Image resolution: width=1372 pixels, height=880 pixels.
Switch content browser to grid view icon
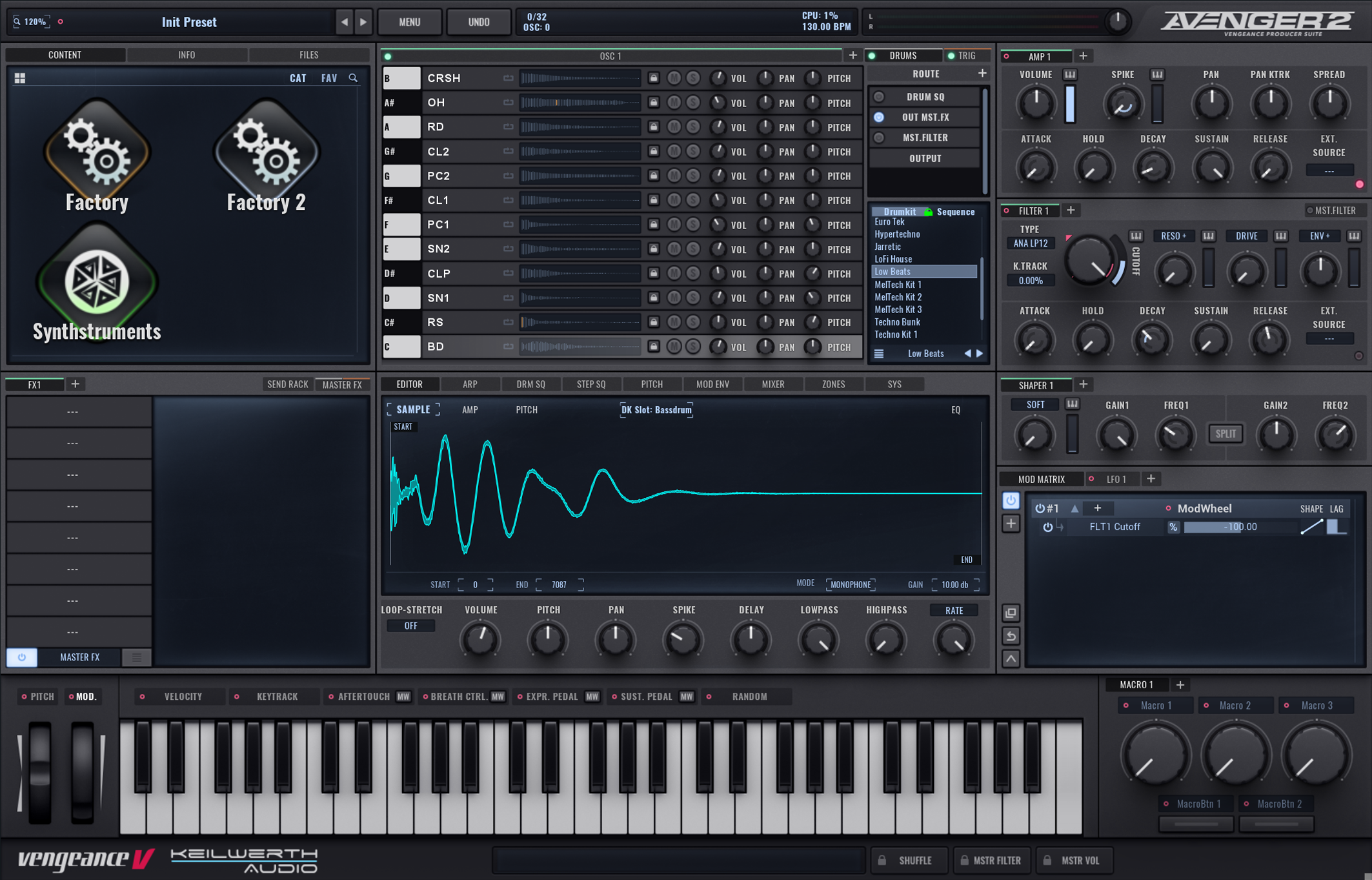20,78
